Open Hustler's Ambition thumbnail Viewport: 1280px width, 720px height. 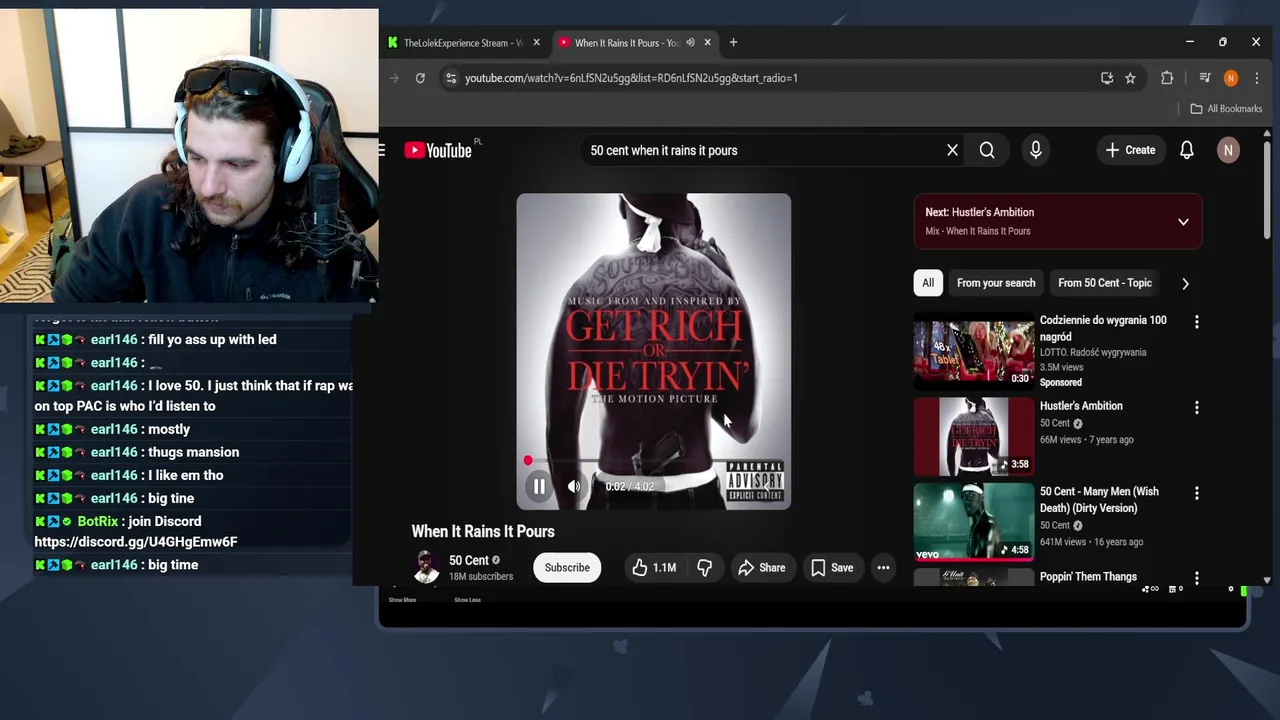coord(974,436)
